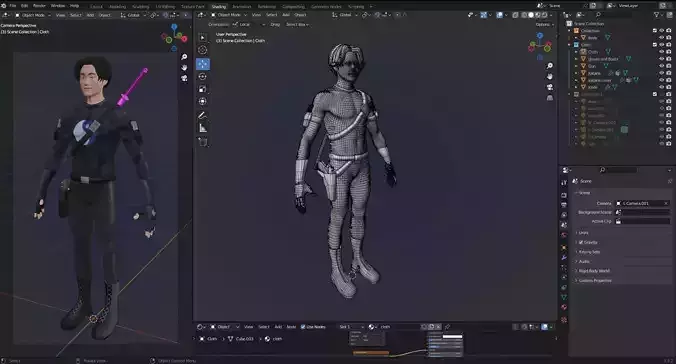Viewport: 676px width, 364px height.
Task: Select the Move tool in main viewport toolbar
Action: (203, 64)
